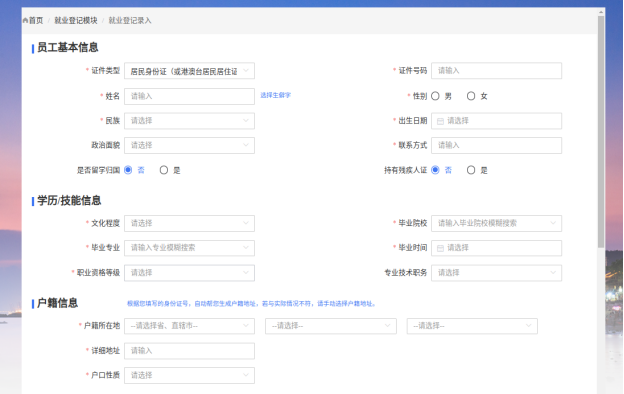Screen dimensions: 624x394
Task: Click scrollbar up arrow
Action: 601,12
